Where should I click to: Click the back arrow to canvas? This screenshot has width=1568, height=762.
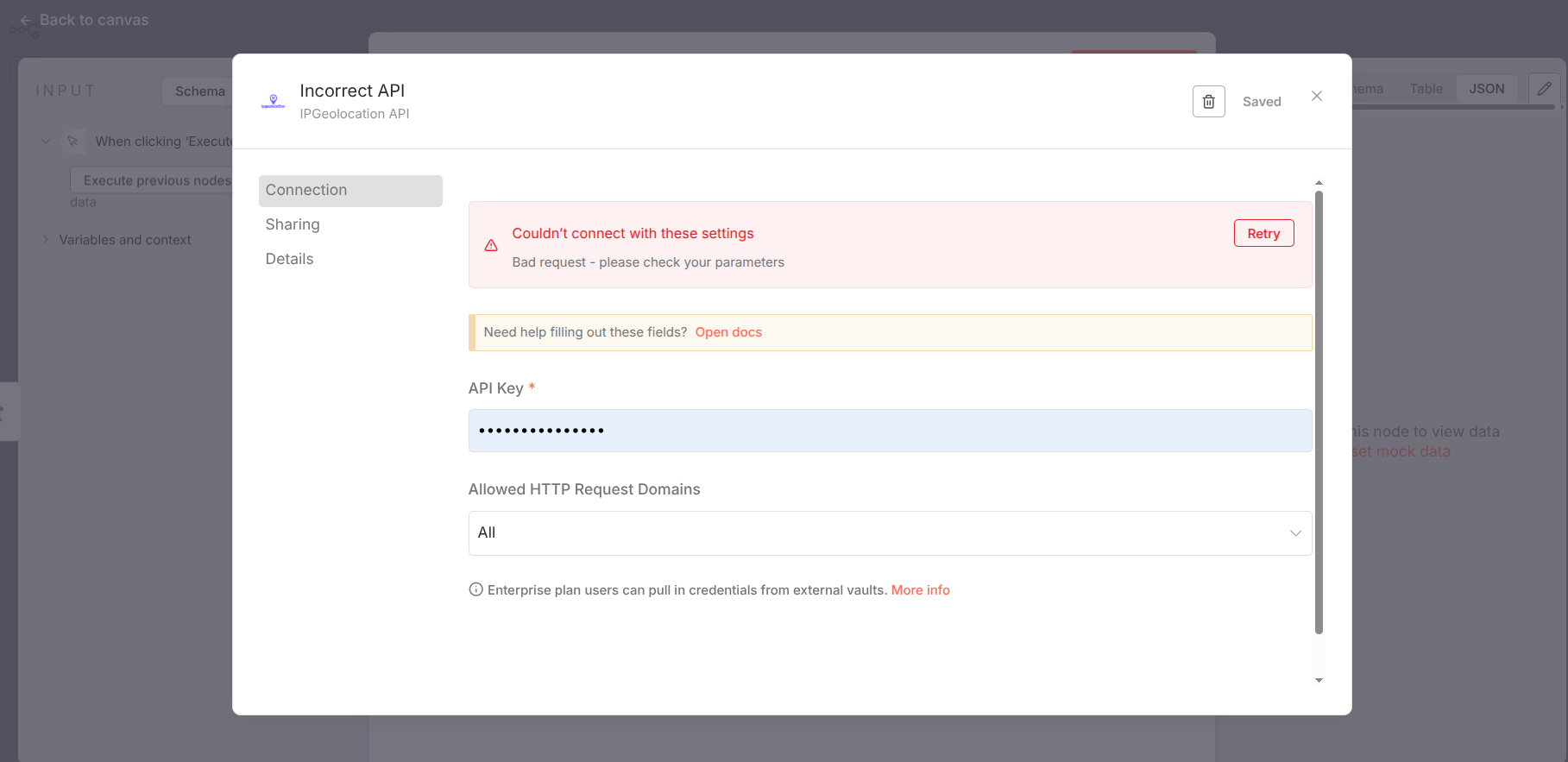pyautogui.click(x=26, y=20)
